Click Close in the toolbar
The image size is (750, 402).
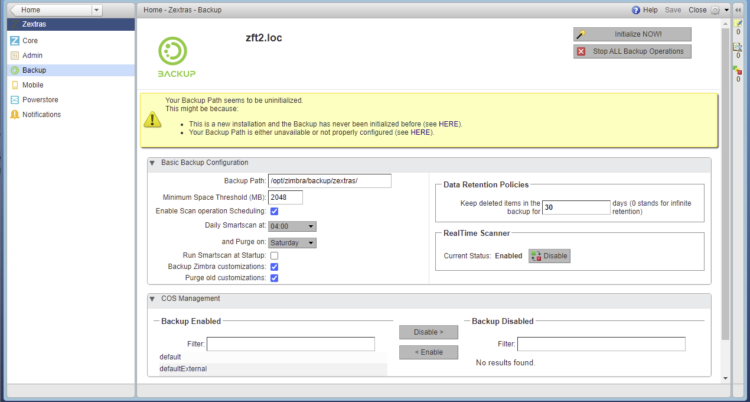click(x=697, y=10)
